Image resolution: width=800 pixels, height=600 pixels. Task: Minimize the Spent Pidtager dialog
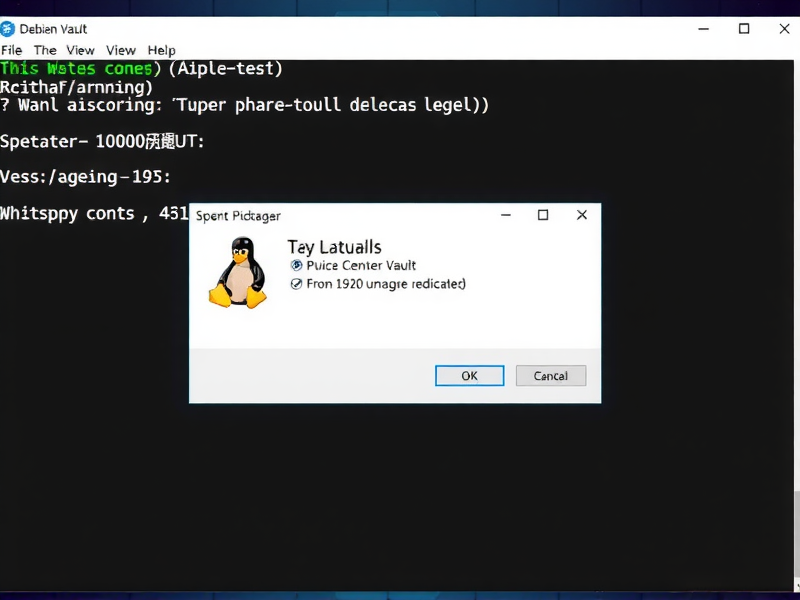[504, 215]
